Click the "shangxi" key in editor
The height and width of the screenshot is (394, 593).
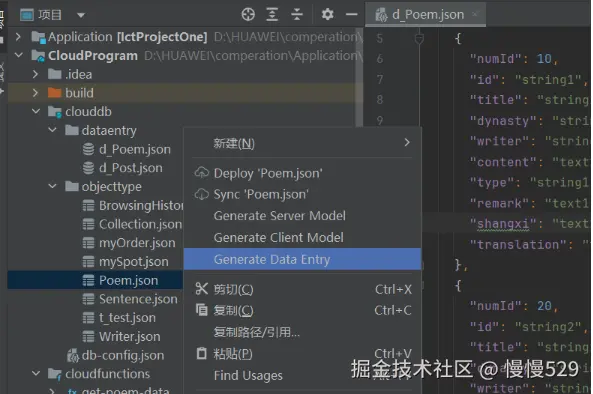(x=503, y=224)
